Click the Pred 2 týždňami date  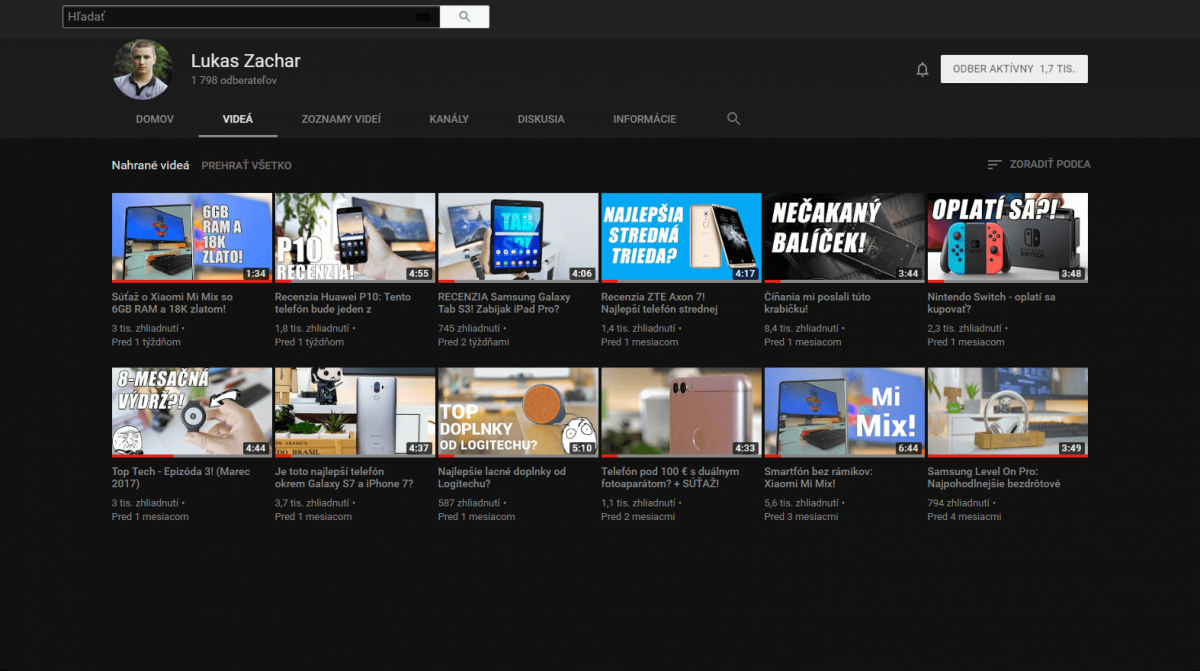[473, 342]
